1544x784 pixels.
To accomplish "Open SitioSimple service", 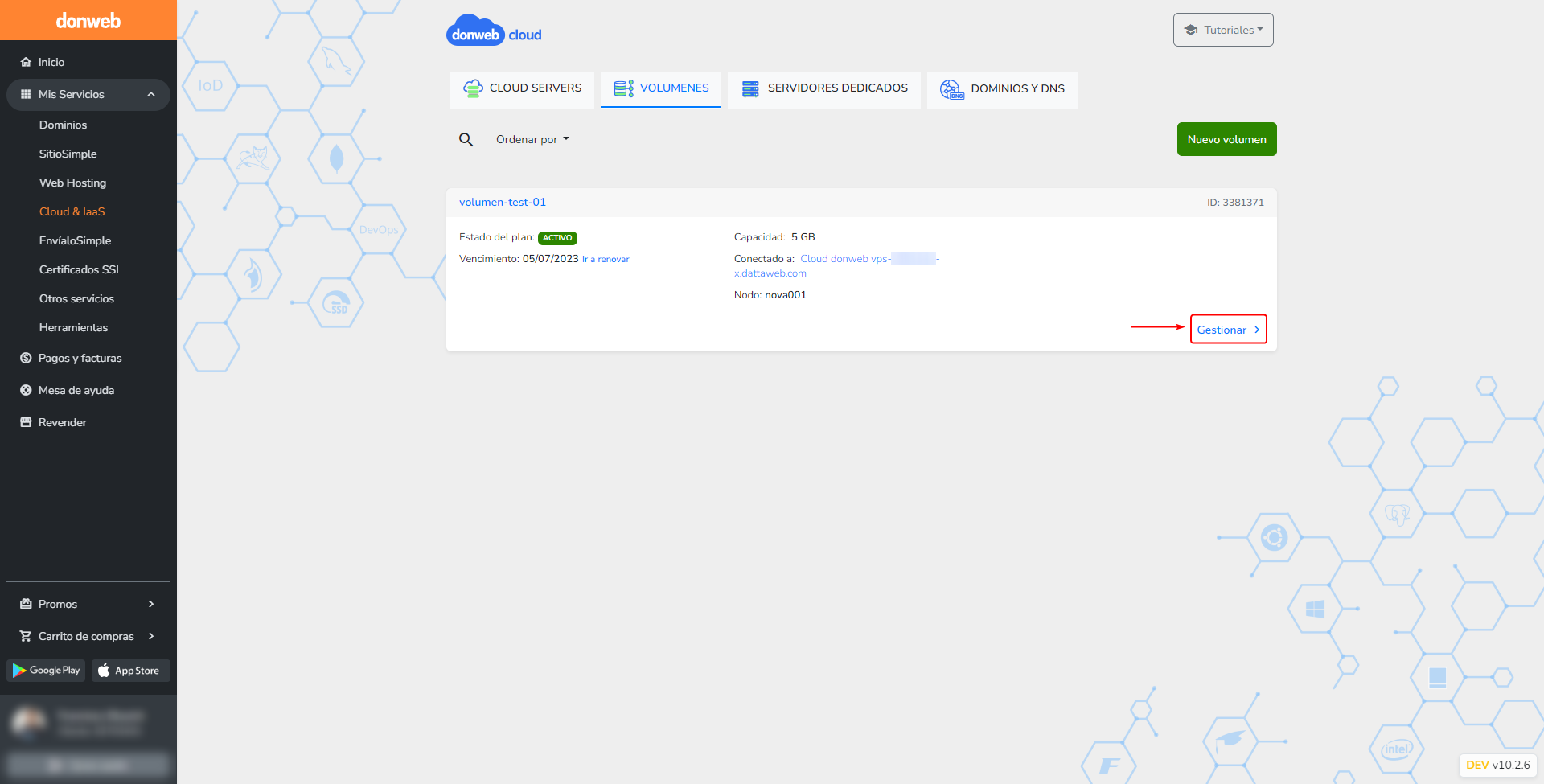I will pos(68,154).
